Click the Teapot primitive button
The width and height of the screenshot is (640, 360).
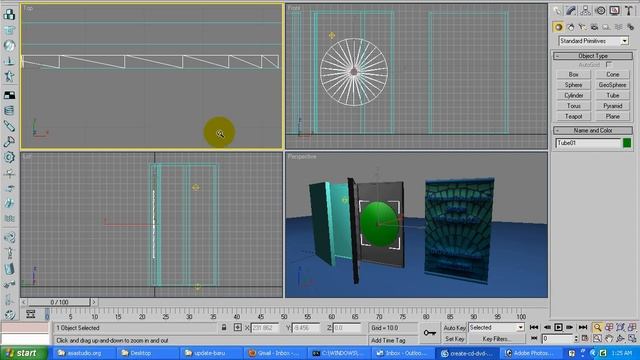click(573, 117)
